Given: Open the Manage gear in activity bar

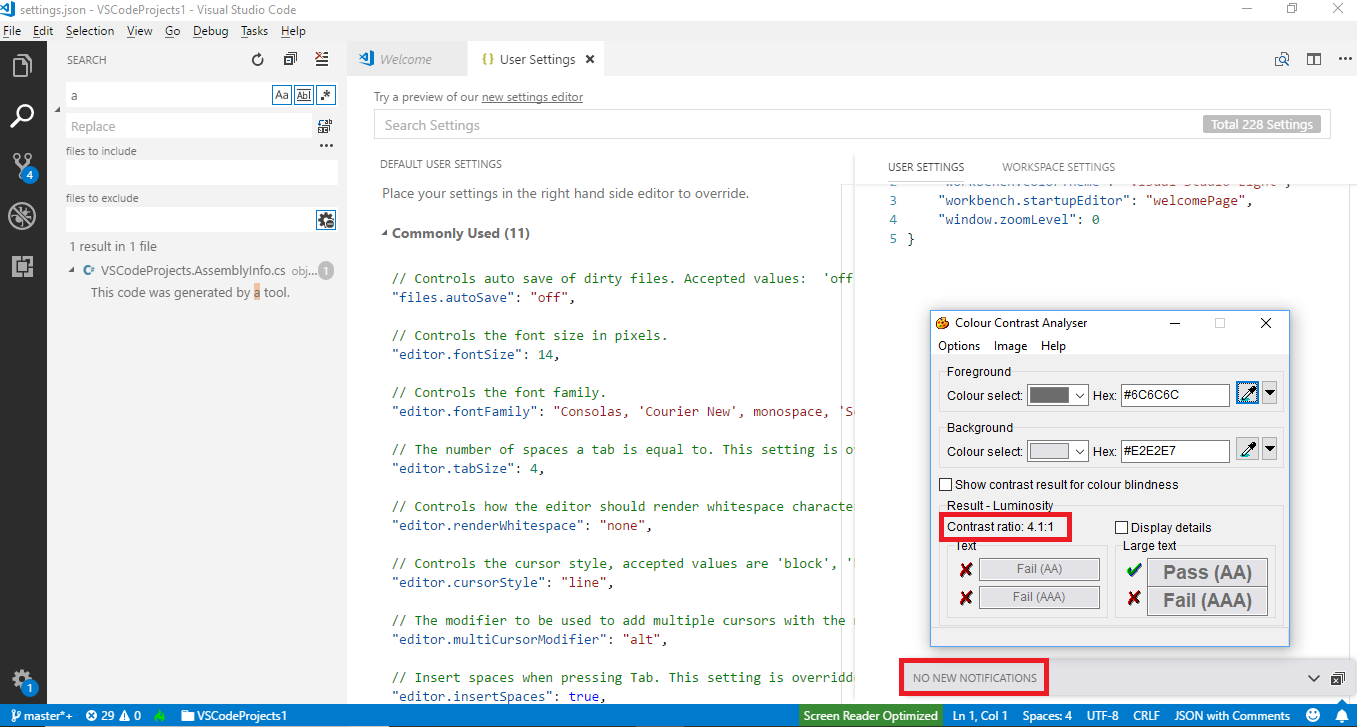Looking at the screenshot, I should tap(22, 680).
